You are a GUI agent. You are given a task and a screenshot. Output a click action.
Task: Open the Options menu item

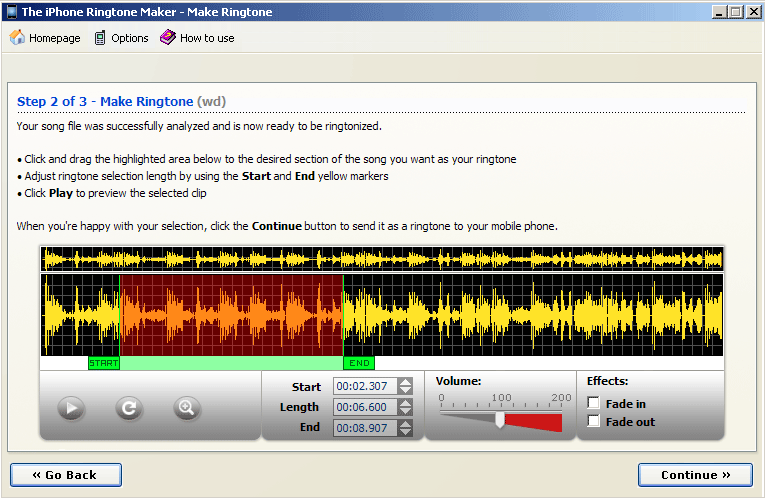click(x=121, y=38)
